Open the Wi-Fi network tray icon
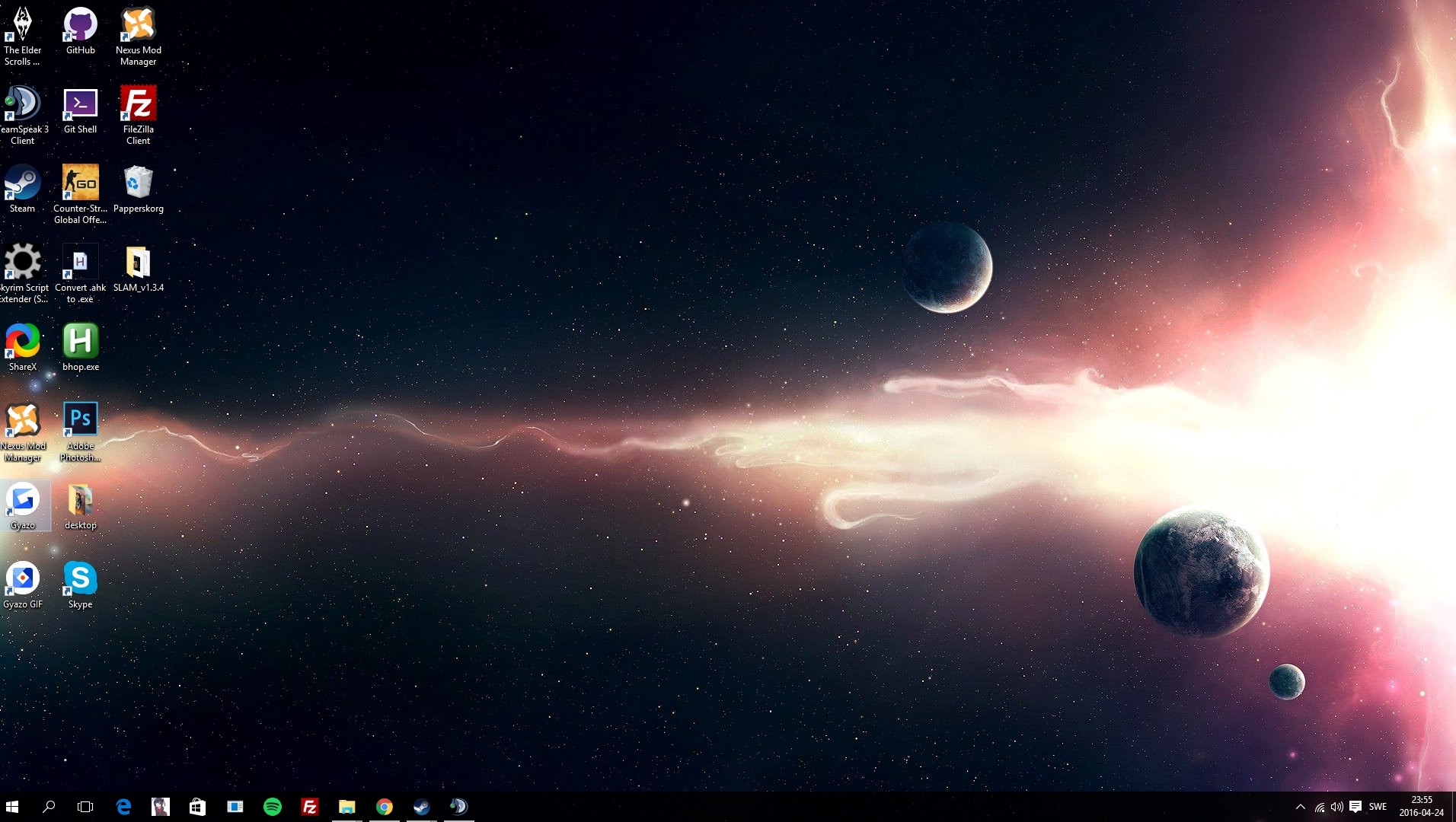Image resolution: width=1456 pixels, height=822 pixels. coord(1320,807)
